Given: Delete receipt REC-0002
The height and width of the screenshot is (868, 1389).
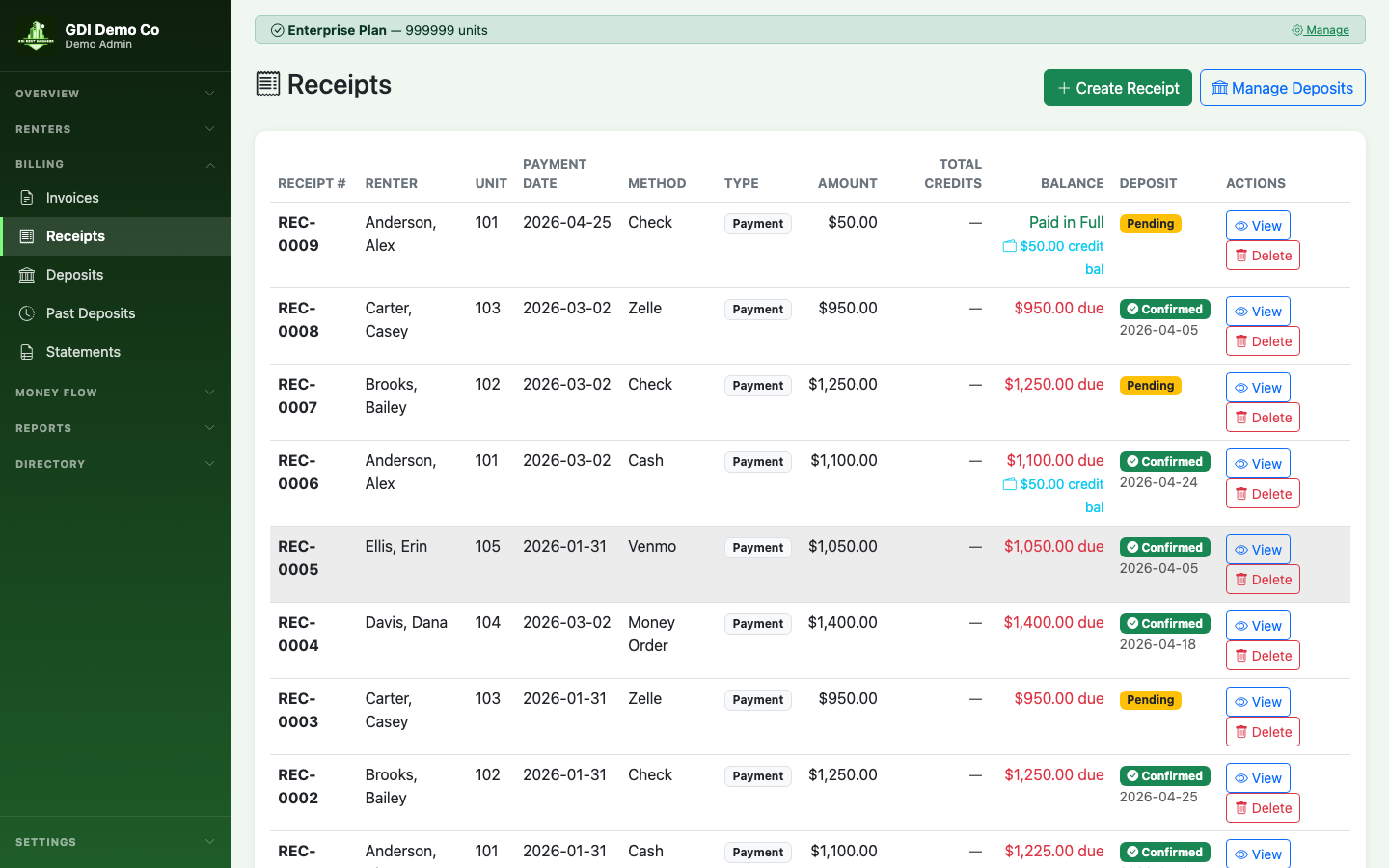Looking at the screenshot, I should pyautogui.click(x=1263, y=808).
